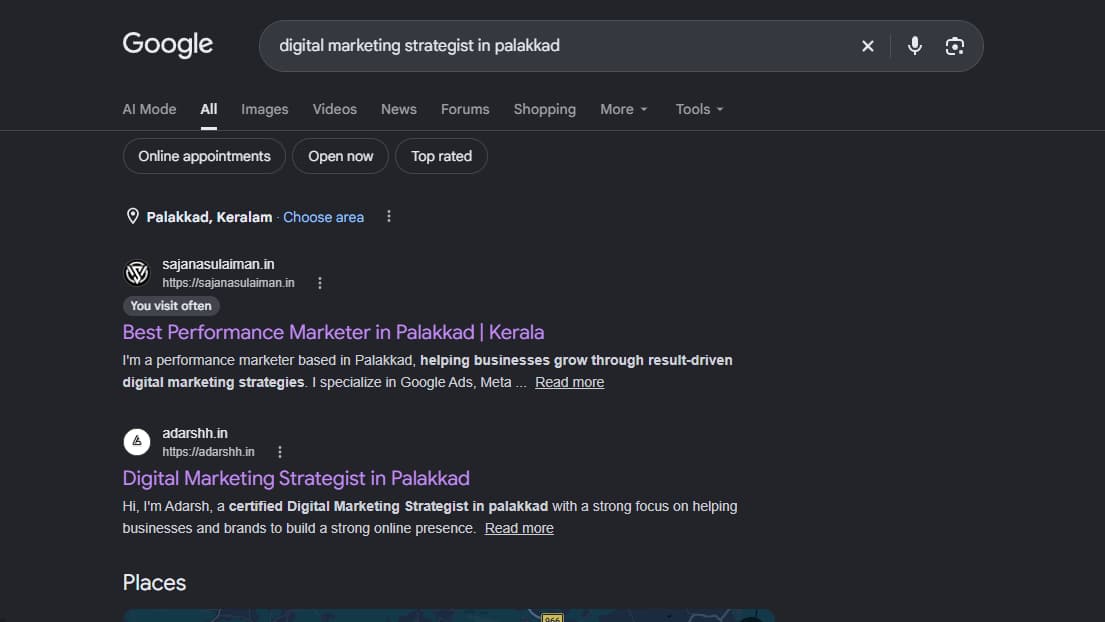Open options menu next to Choose area
Viewport: 1105px width, 622px height.
(x=388, y=216)
